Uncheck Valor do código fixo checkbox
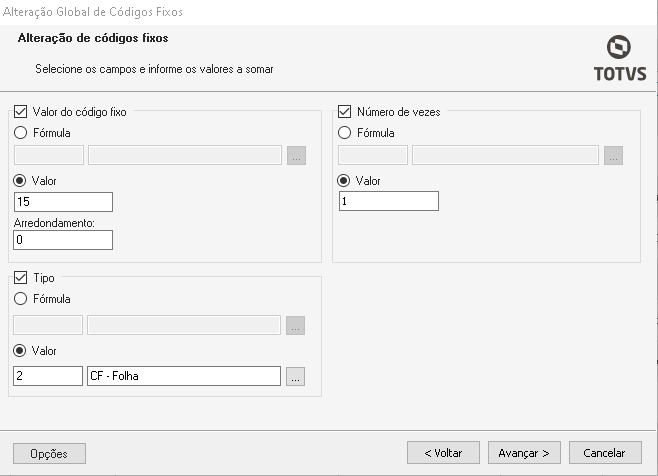Image resolution: width=658 pixels, height=476 pixels. (x=21, y=112)
